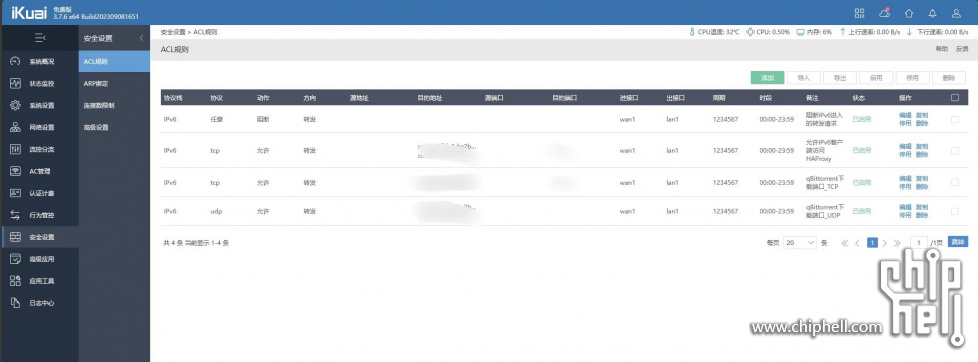
Task: Open the apps grid icon in header
Action: pos(859,13)
